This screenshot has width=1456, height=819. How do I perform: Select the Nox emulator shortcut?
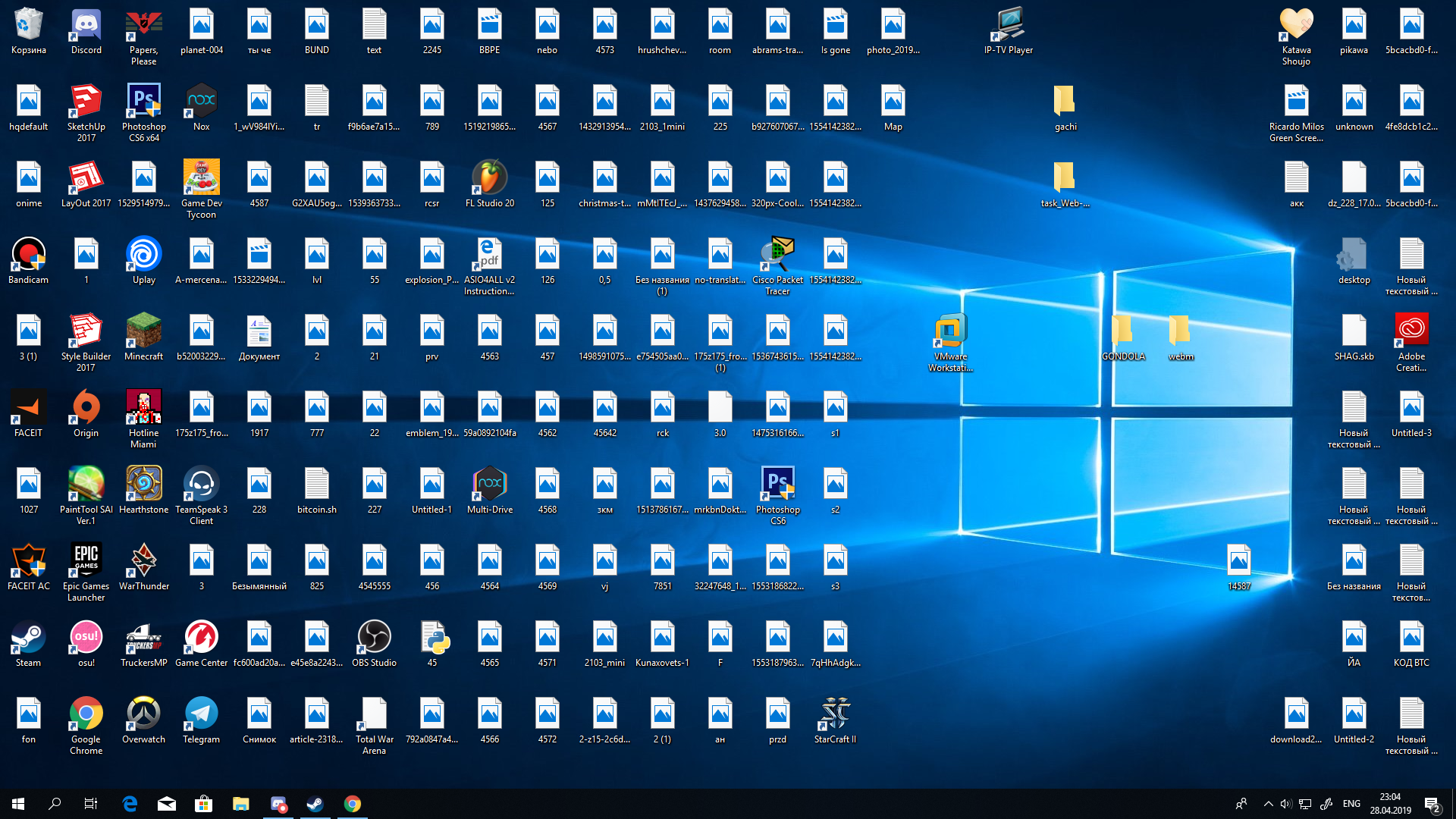click(202, 108)
